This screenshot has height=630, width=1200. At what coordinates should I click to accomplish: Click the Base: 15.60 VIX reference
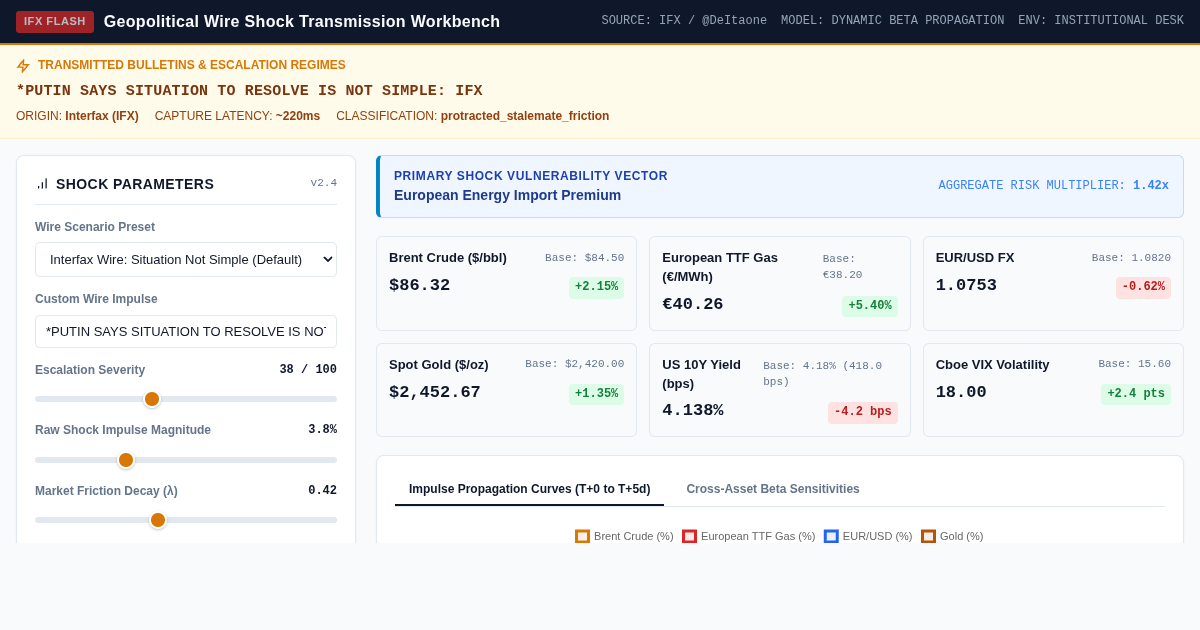pos(1134,364)
